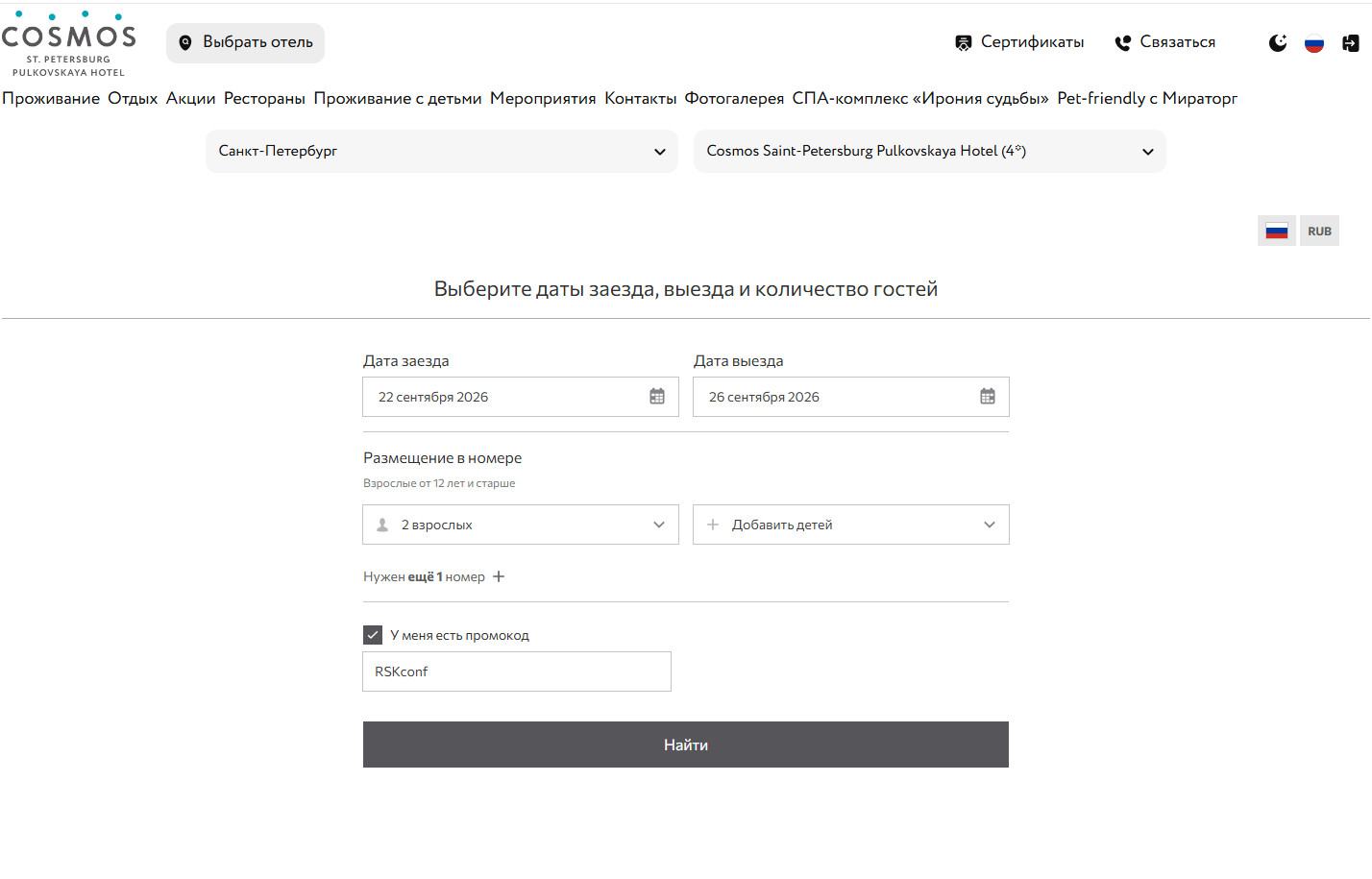Click the Russian flag language icon in header
1372x879 pixels.
[x=1314, y=43]
